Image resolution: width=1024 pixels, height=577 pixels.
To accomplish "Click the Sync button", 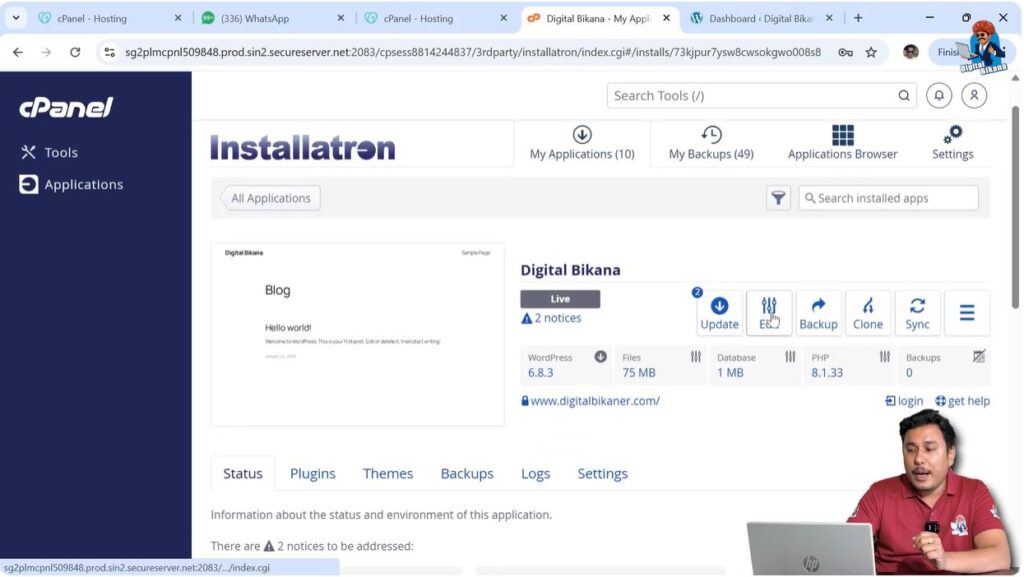I will [x=918, y=313].
